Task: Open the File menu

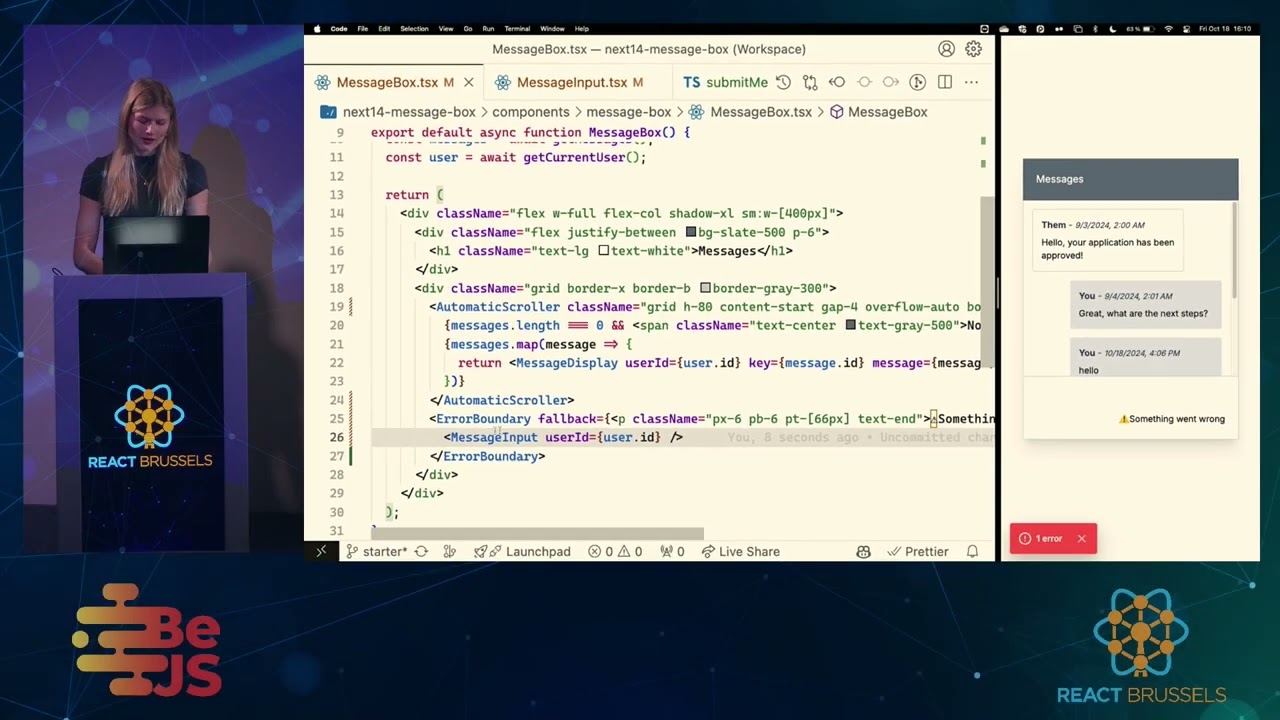Action: point(363,29)
